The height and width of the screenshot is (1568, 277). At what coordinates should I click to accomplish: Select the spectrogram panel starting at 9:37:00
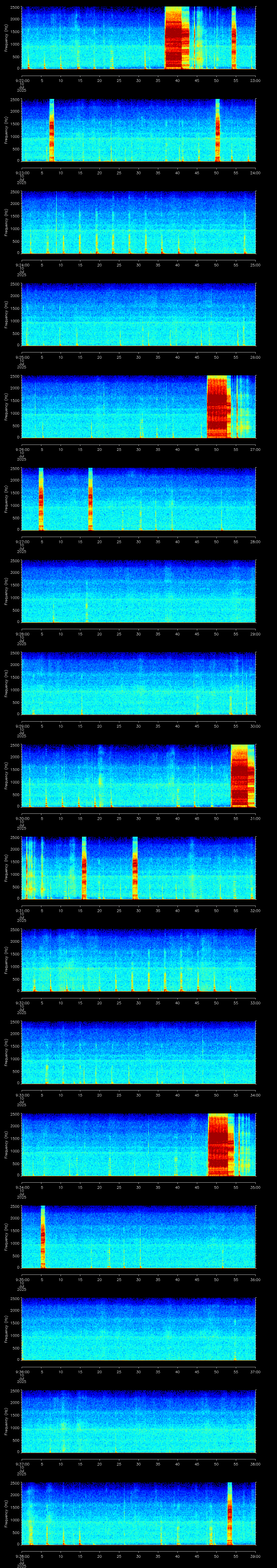(139, 1421)
